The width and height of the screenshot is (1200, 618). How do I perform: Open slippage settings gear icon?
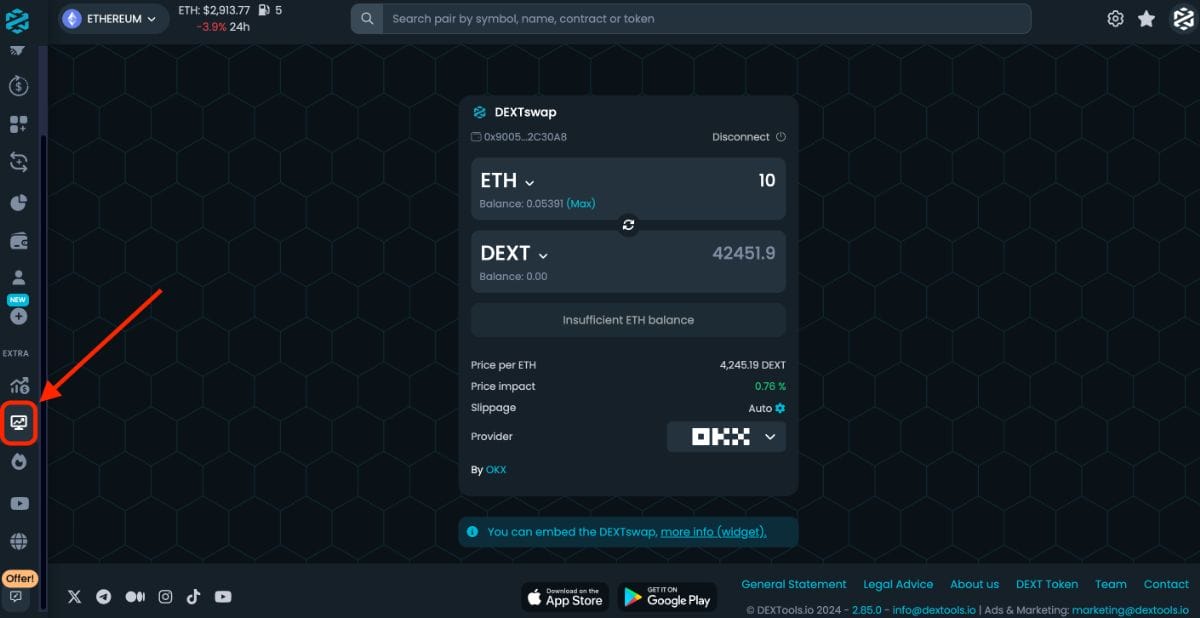780,408
